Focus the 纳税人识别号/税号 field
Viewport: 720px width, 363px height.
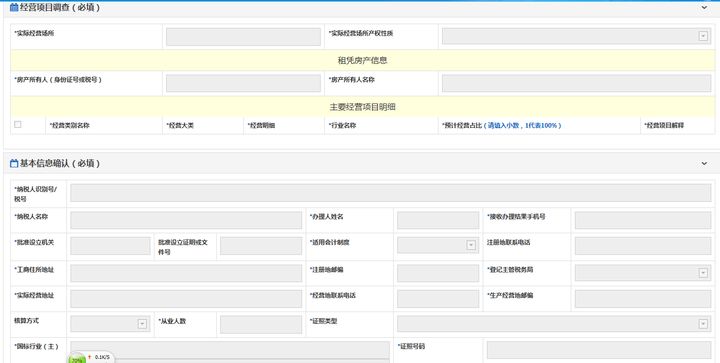pos(391,193)
